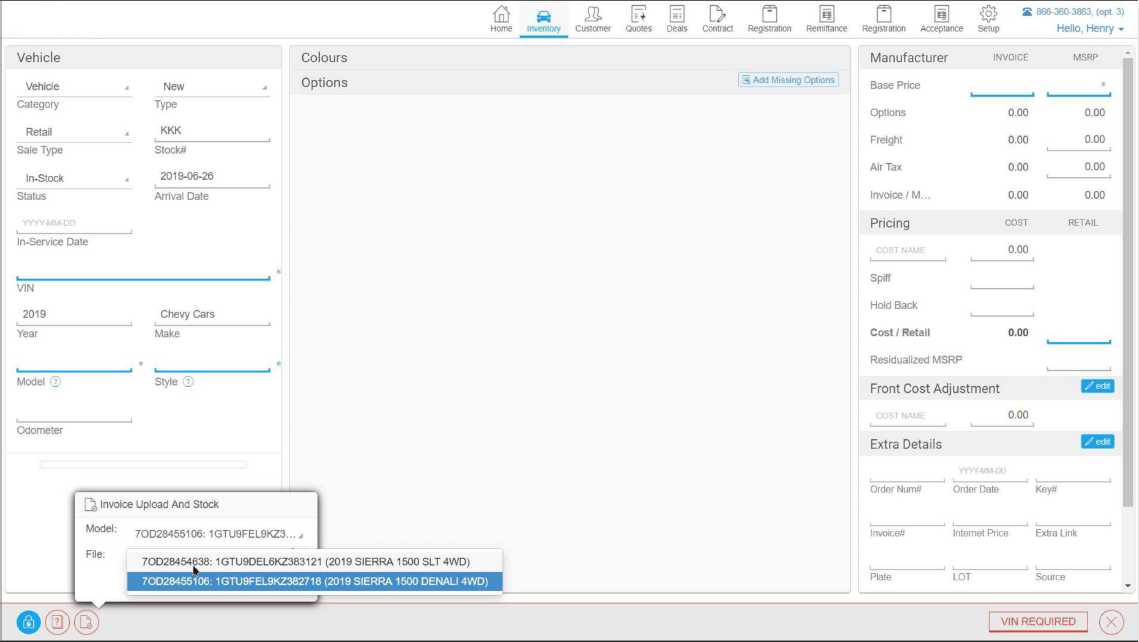
Task: Click the Add Missing Options button
Action: point(788,80)
